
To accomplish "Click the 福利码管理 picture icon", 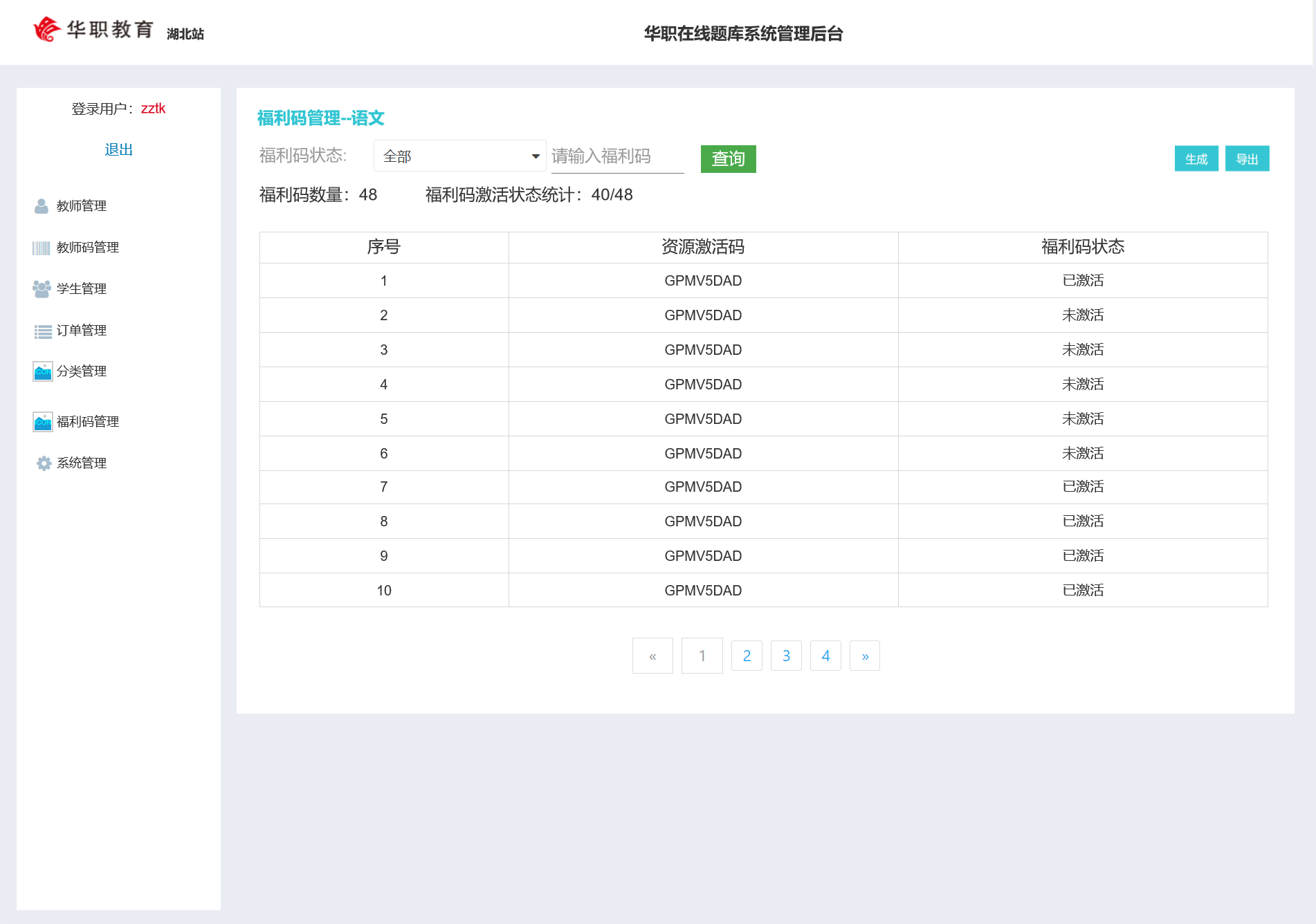I will pyautogui.click(x=43, y=422).
